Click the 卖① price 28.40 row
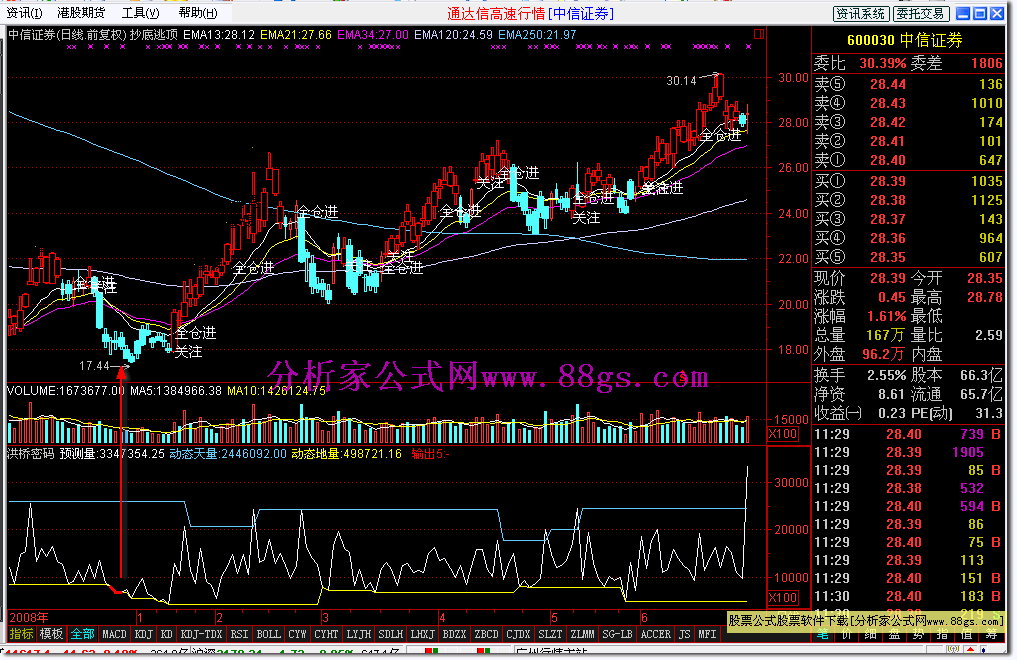1017x660 pixels. [x=909, y=160]
